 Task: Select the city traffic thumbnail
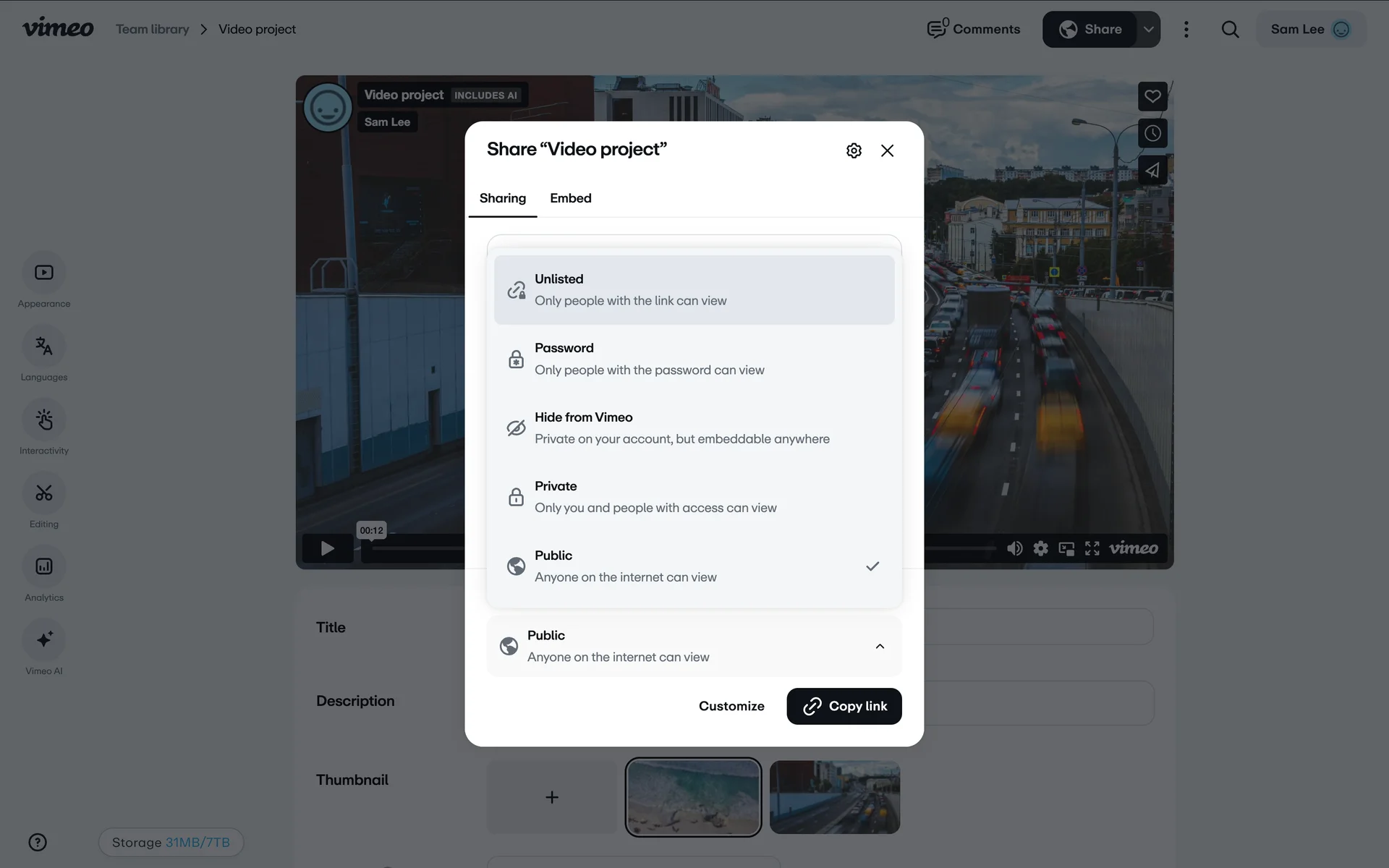(x=834, y=797)
